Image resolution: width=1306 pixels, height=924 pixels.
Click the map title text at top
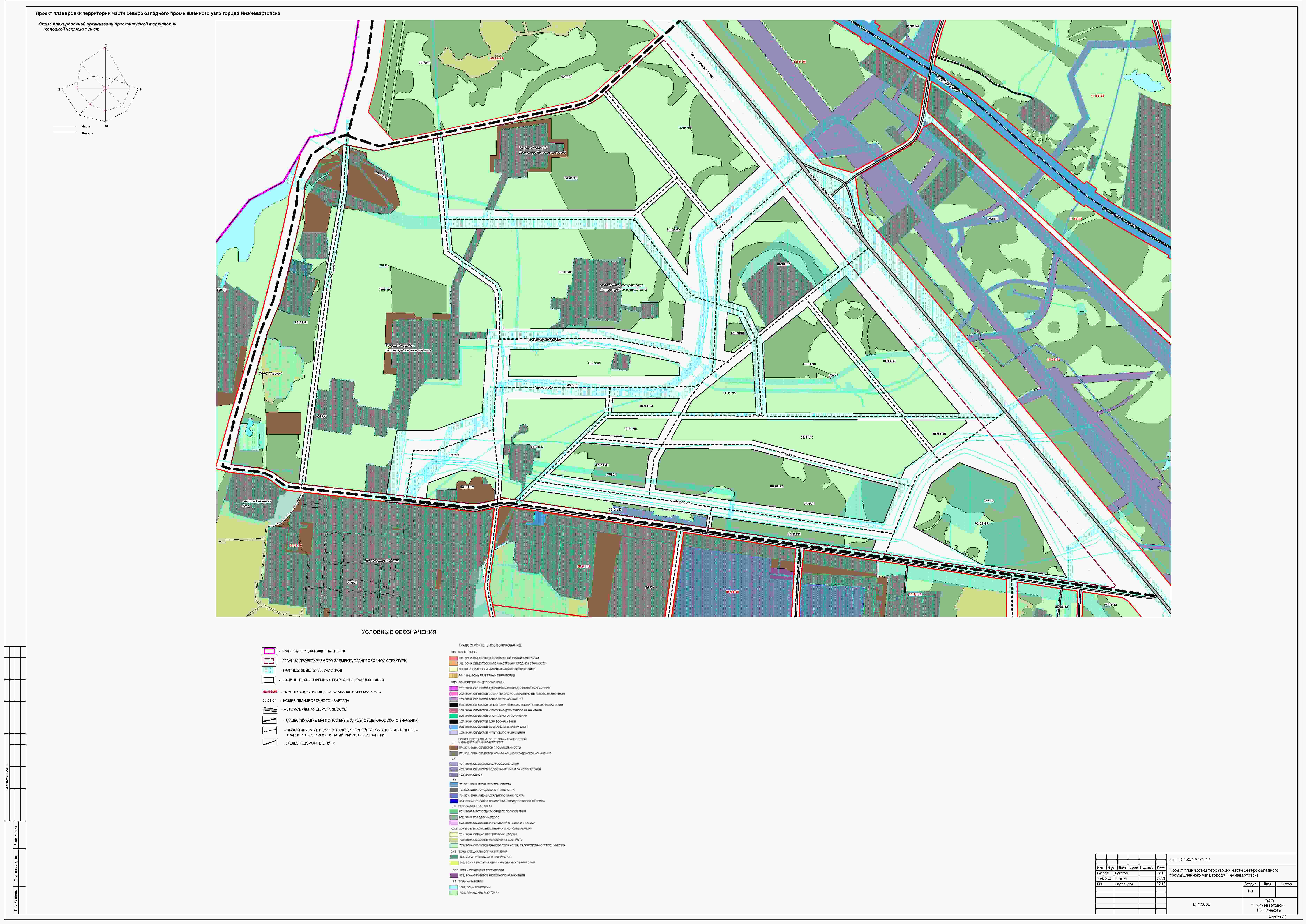click(x=158, y=13)
